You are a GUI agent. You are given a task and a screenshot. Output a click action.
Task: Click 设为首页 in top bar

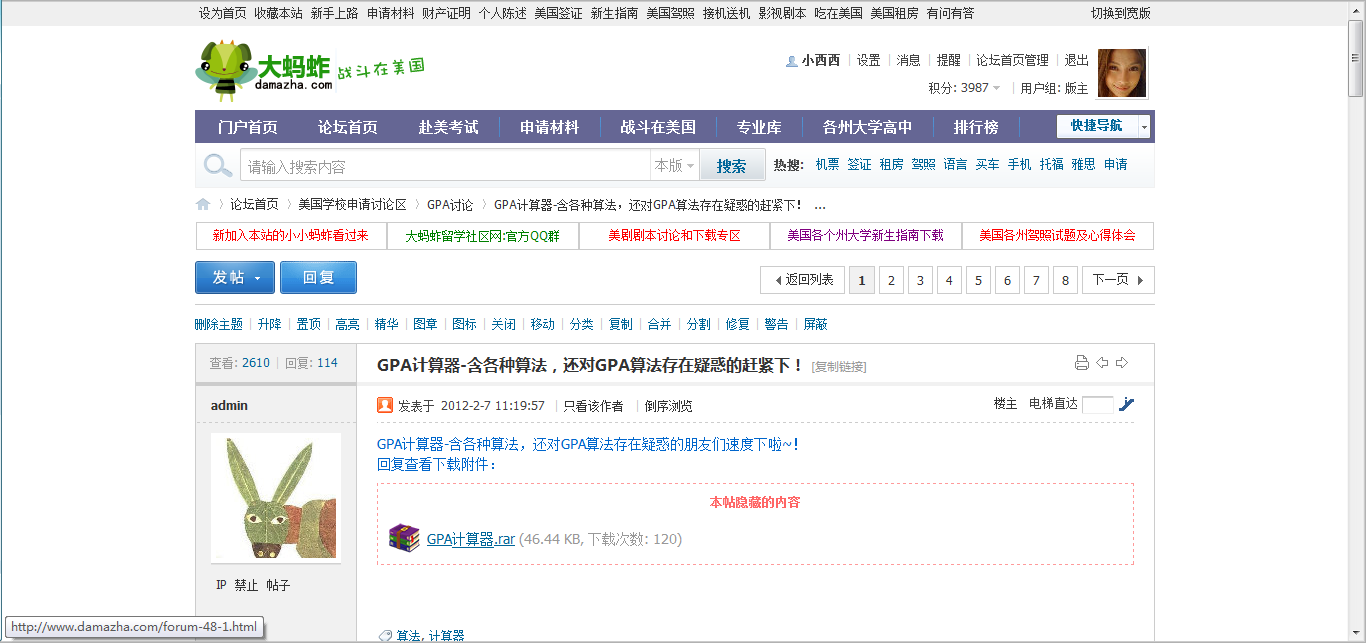[222, 13]
